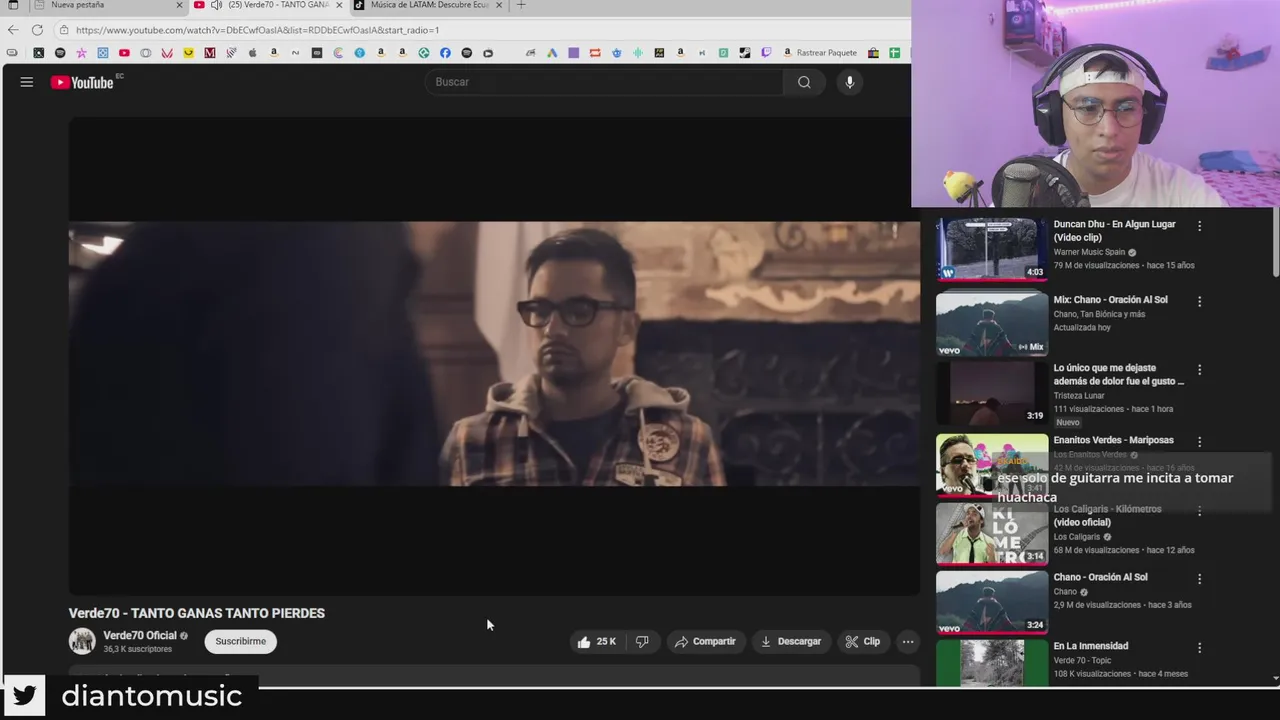Click the YouTube search field

605,82
